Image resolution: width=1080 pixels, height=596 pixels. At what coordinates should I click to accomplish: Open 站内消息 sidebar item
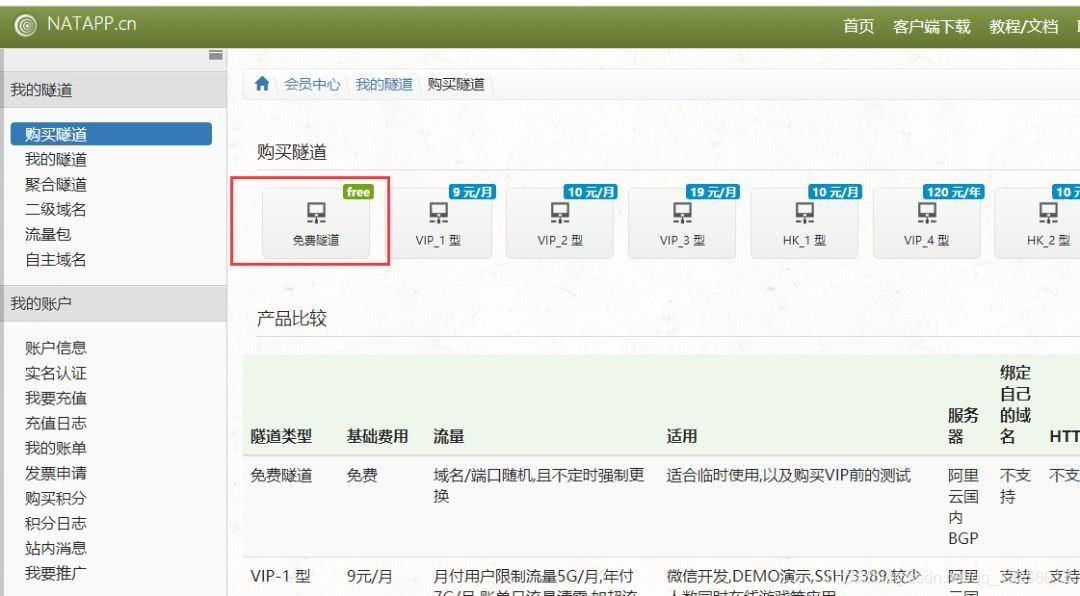click(x=56, y=548)
